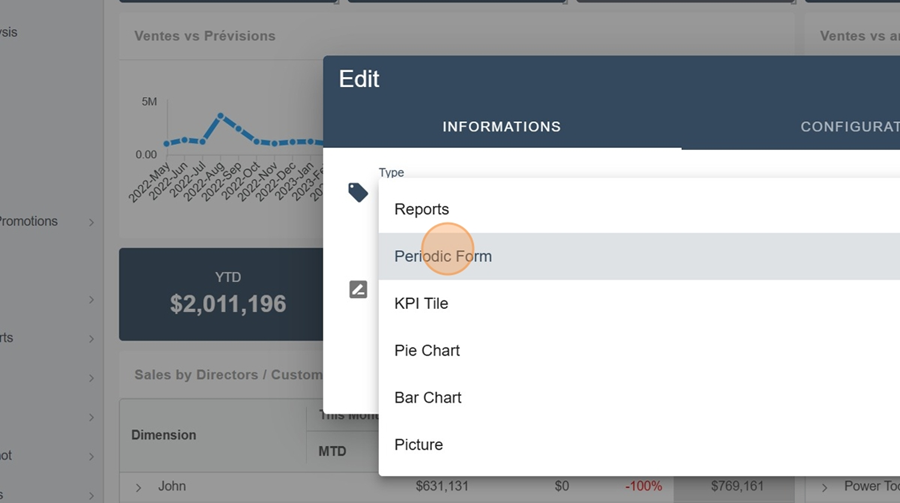Viewport: 900px width, 503px height.
Task: Select Reports from the Type list
Action: [421, 209]
